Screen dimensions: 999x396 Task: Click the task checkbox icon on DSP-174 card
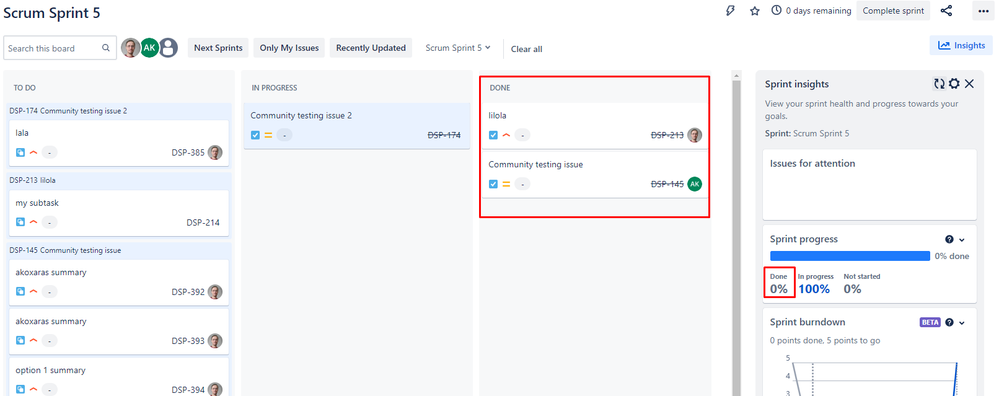click(x=255, y=135)
